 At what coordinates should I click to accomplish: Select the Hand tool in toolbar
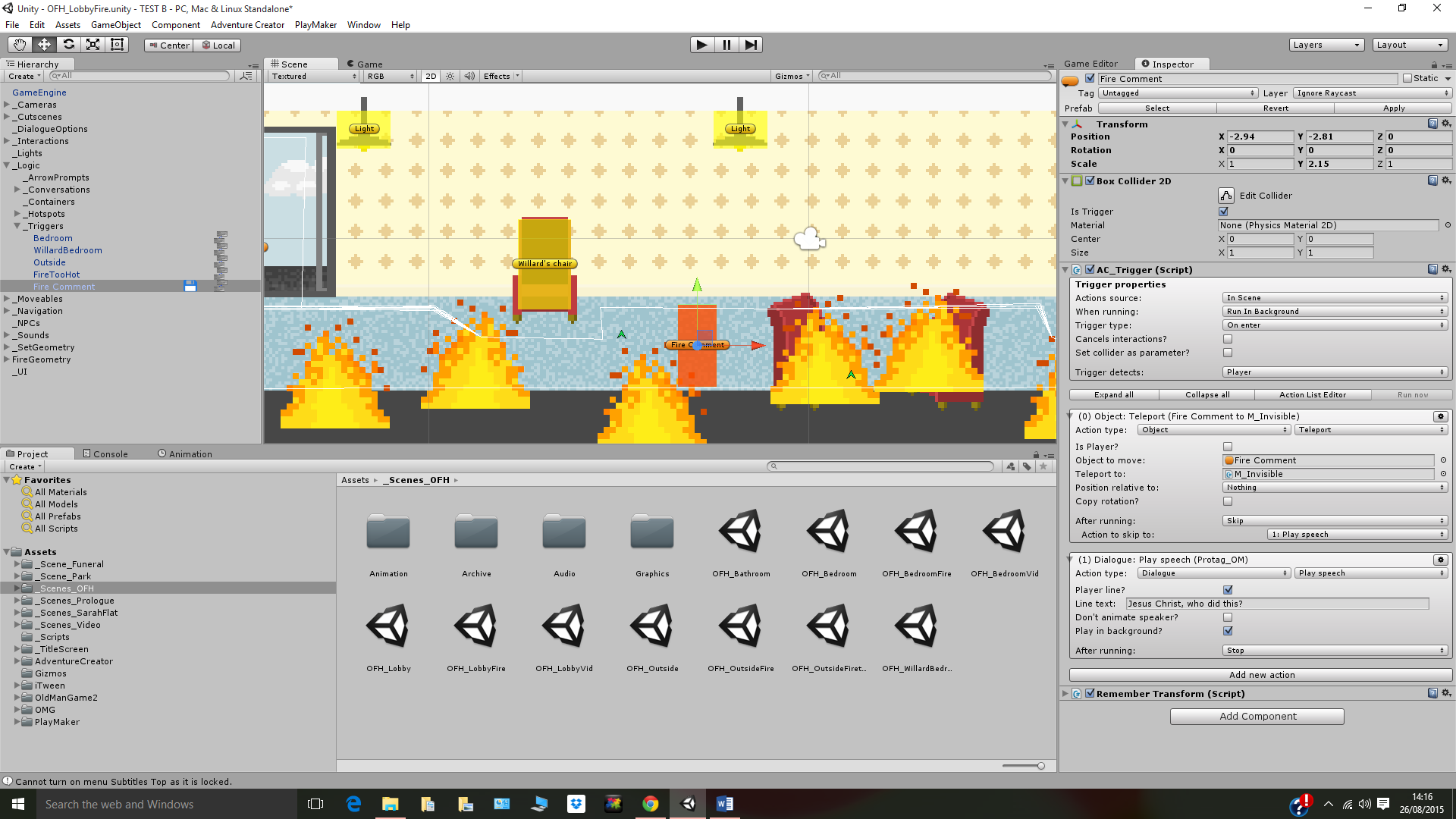pyautogui.click(x=20, y=45)
